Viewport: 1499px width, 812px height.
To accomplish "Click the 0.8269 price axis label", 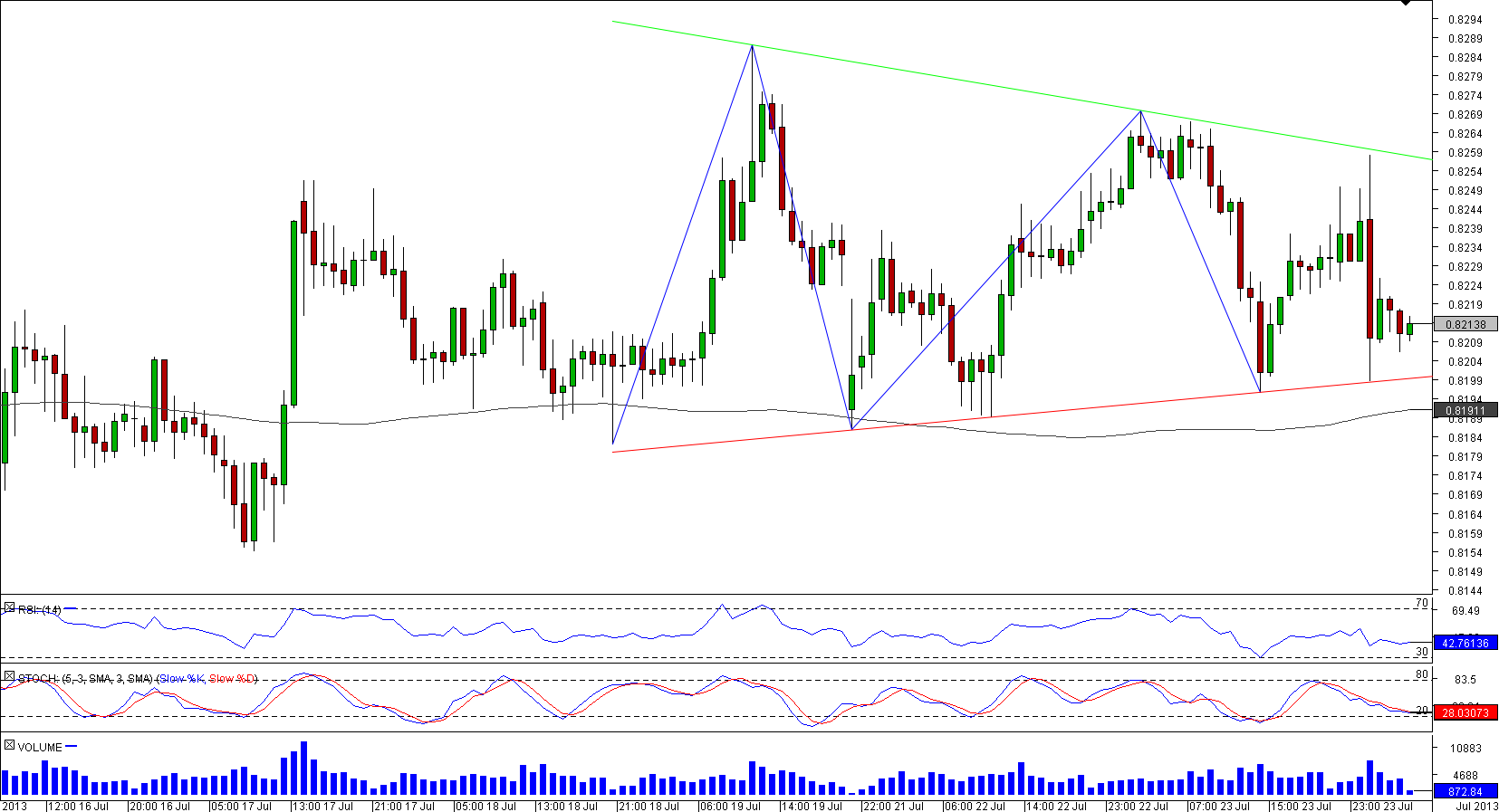I will click(1465, 115).
